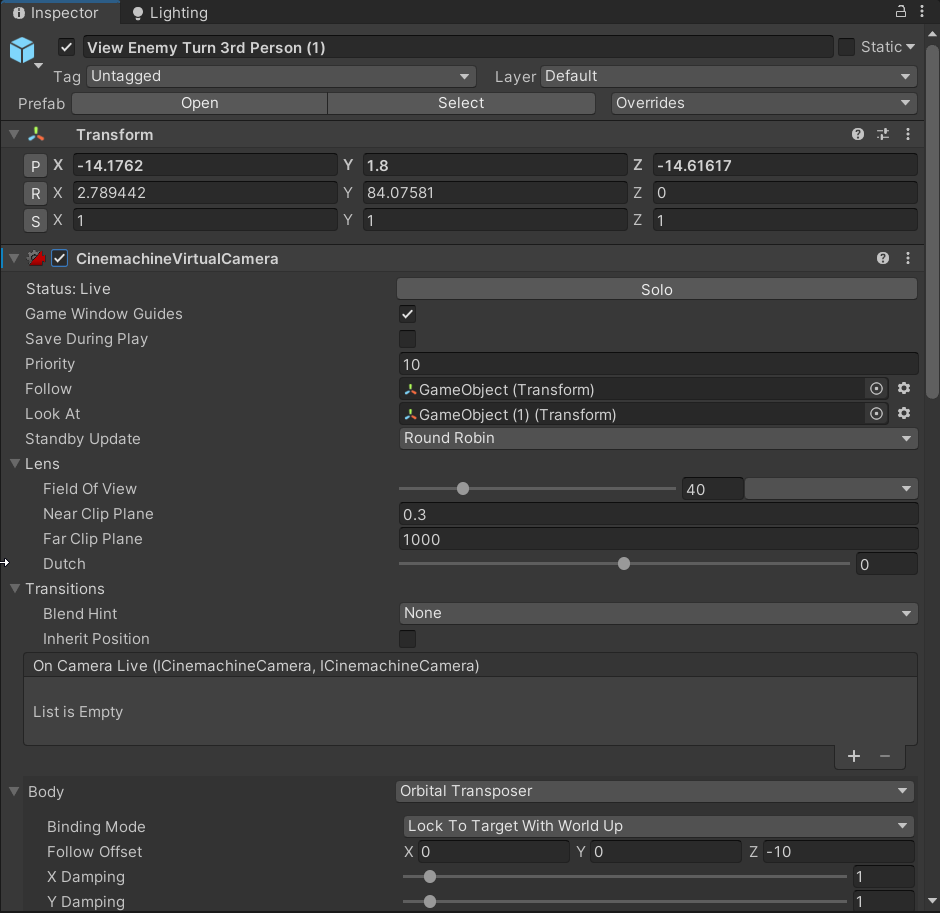Open the CinemachineVirtualCamera three-dot menu
940x913 pixels.
[907, 258]
